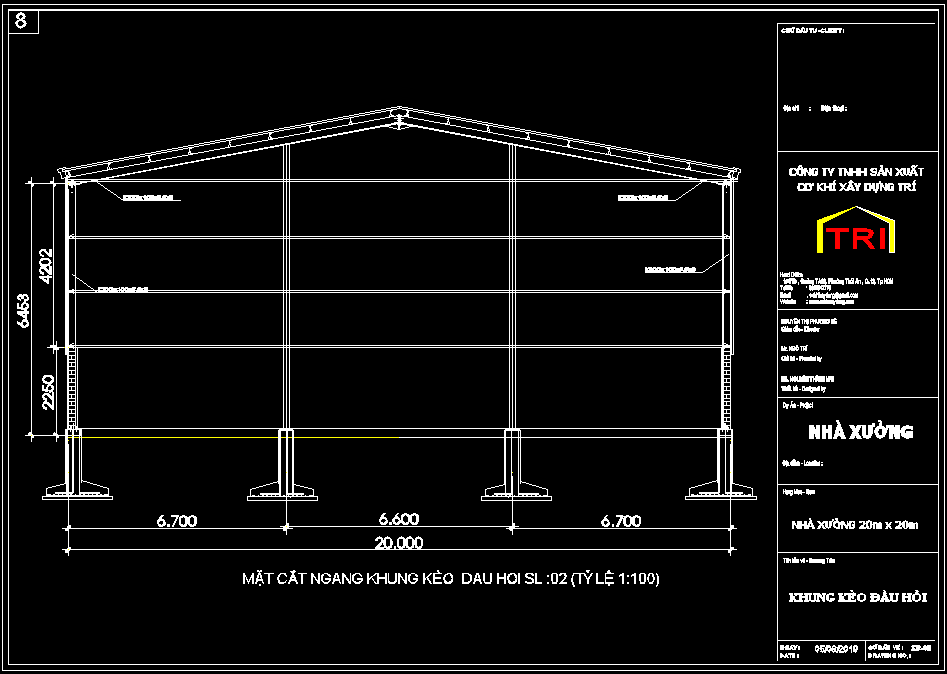
Task: Click the vertical dimension "4202"
Action: 47,266
